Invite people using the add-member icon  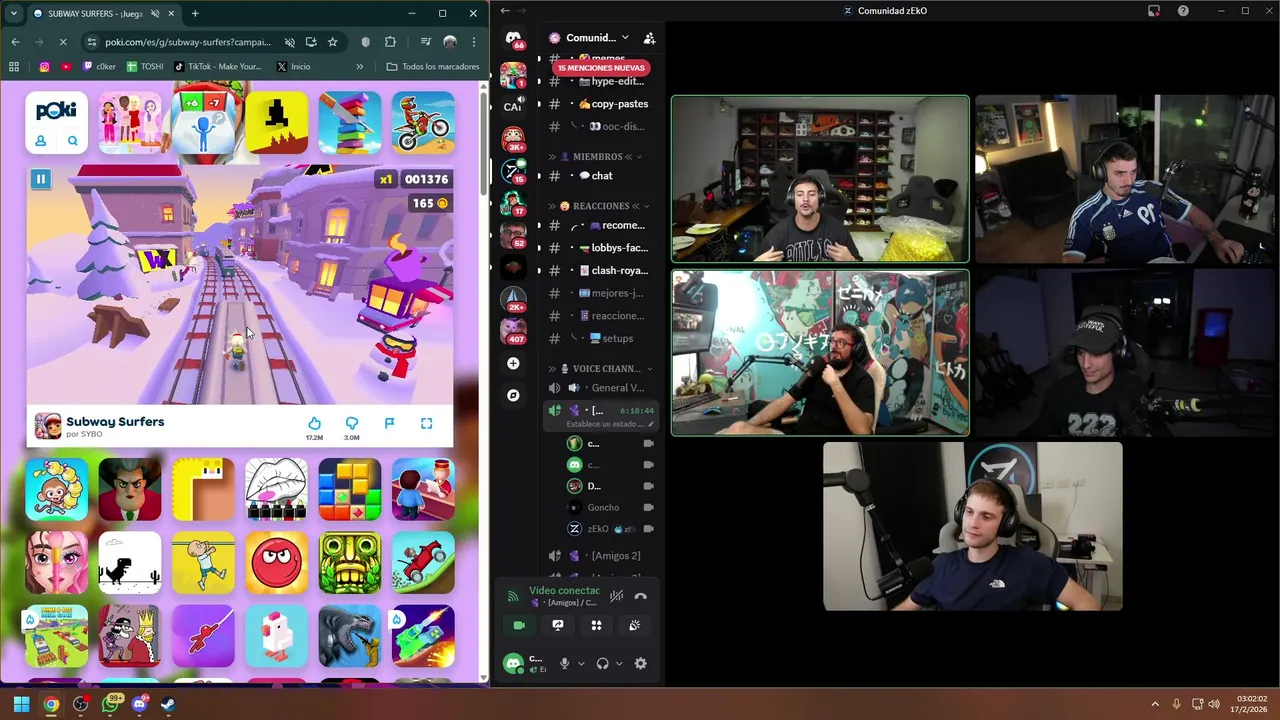(x=649, y=38)
